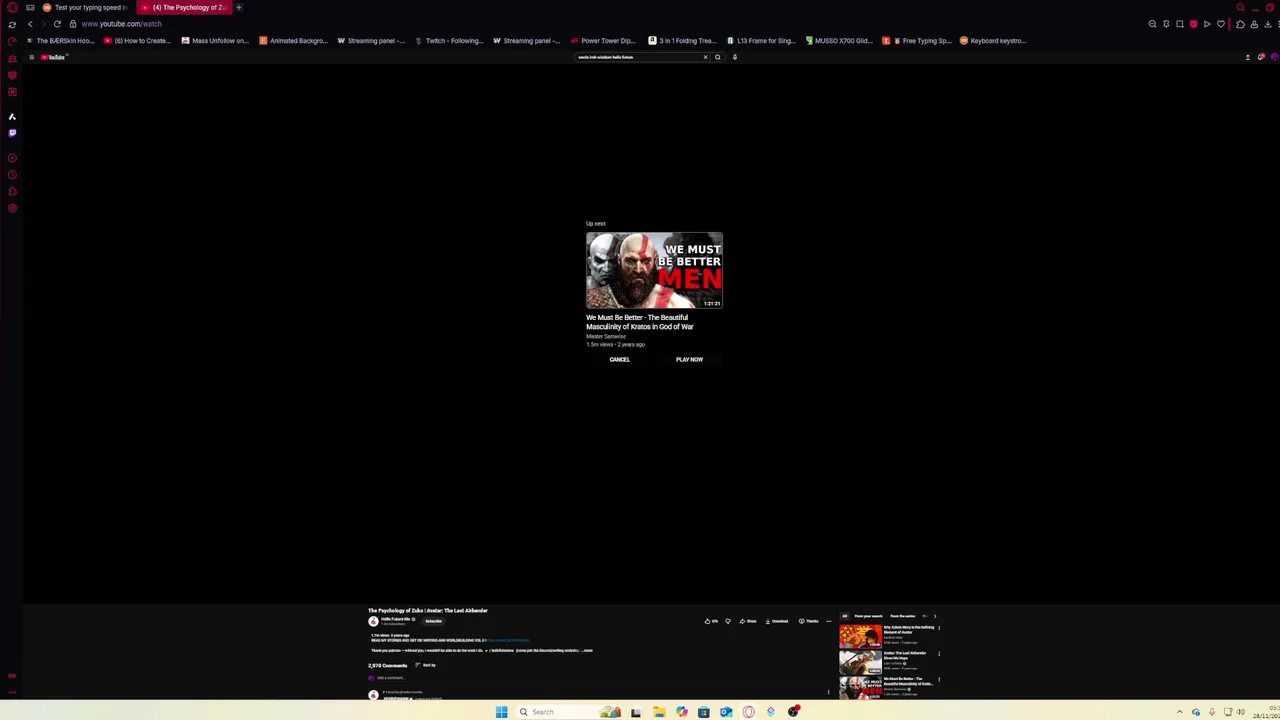This screenshot has width=1280, height=720.
Task: Expand description with more link
Action: coord(588,650)
